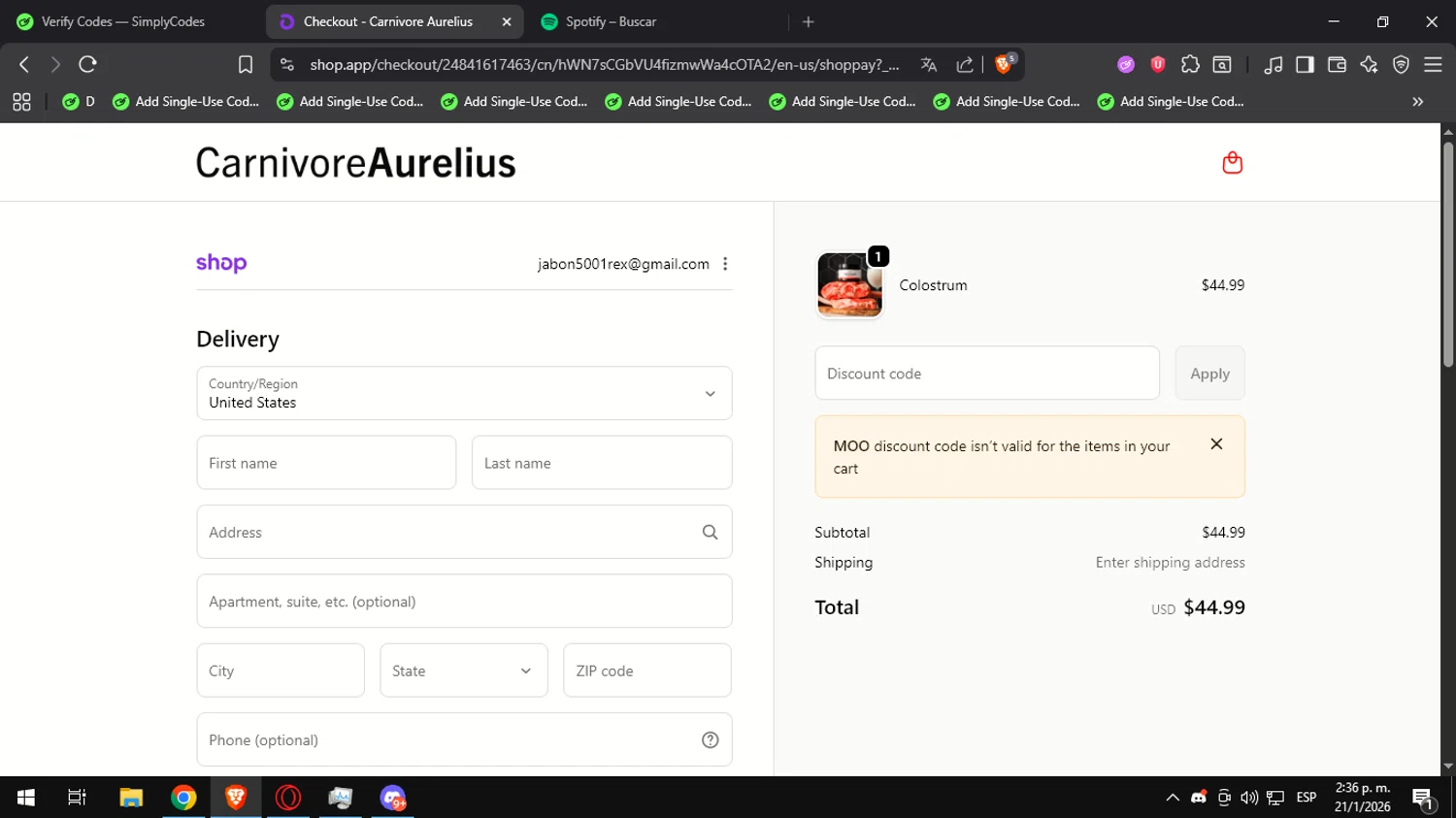
Task: Dismiss the MOO discount code warning
Action: (x=1216, y=443)
